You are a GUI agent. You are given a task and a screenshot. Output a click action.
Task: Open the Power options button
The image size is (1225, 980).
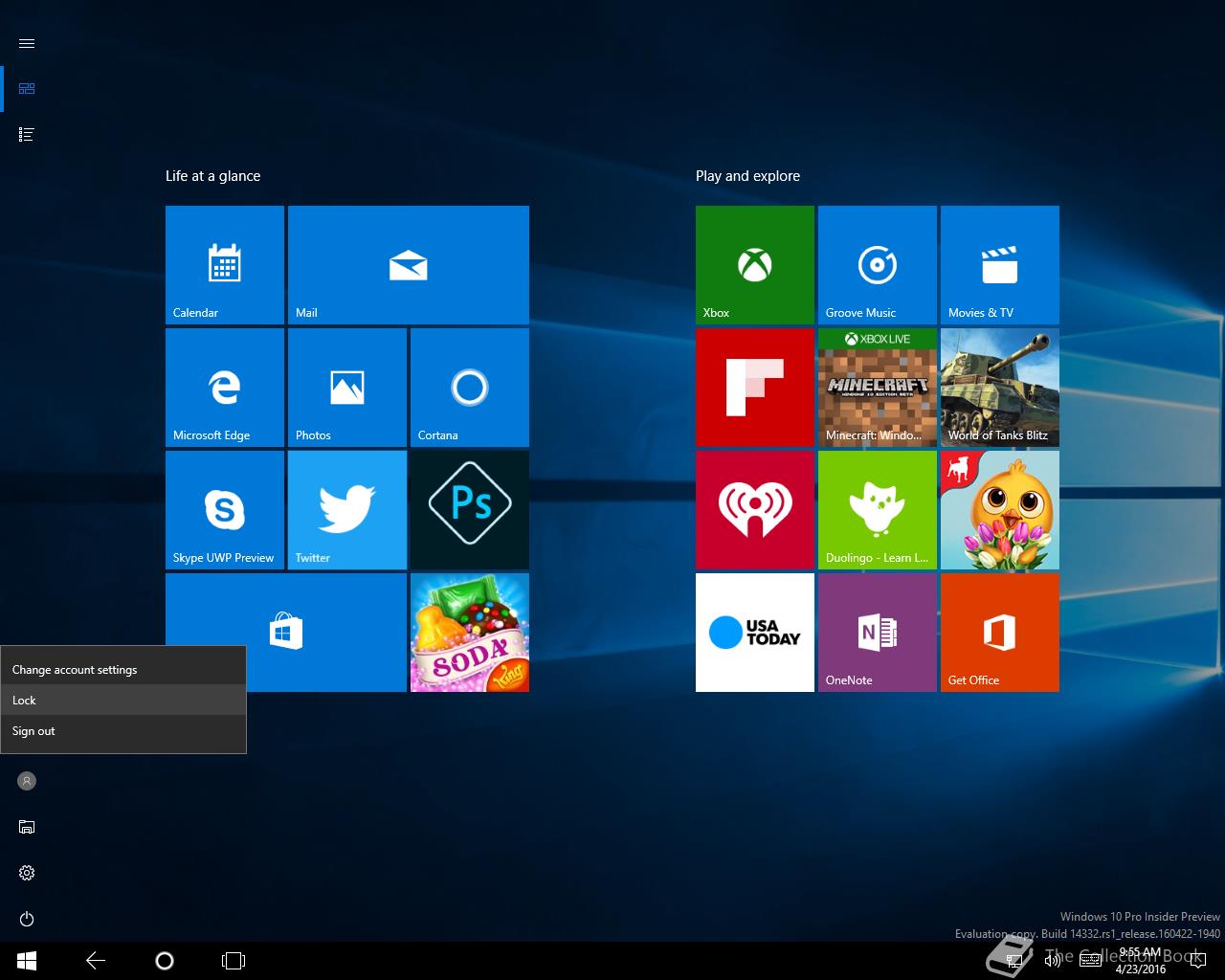click(x=27, y=919)
